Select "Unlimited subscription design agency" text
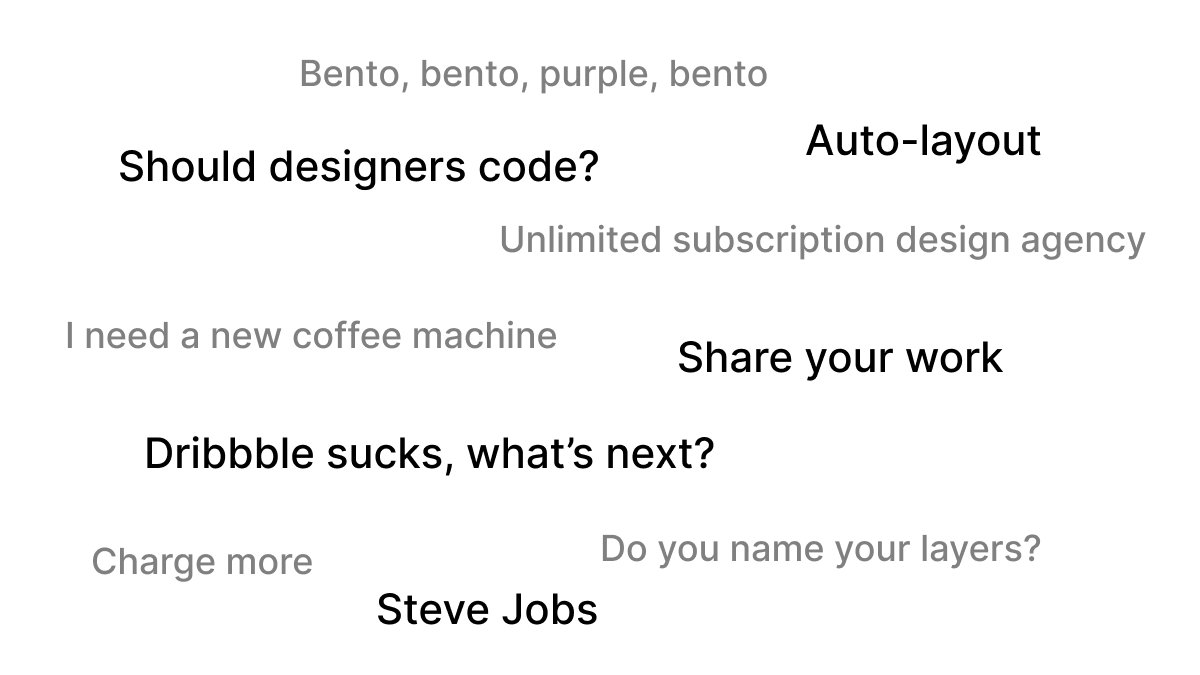The width and height of the screenshot is (1200, 675). pyautogui.click(x=822, y=240)
